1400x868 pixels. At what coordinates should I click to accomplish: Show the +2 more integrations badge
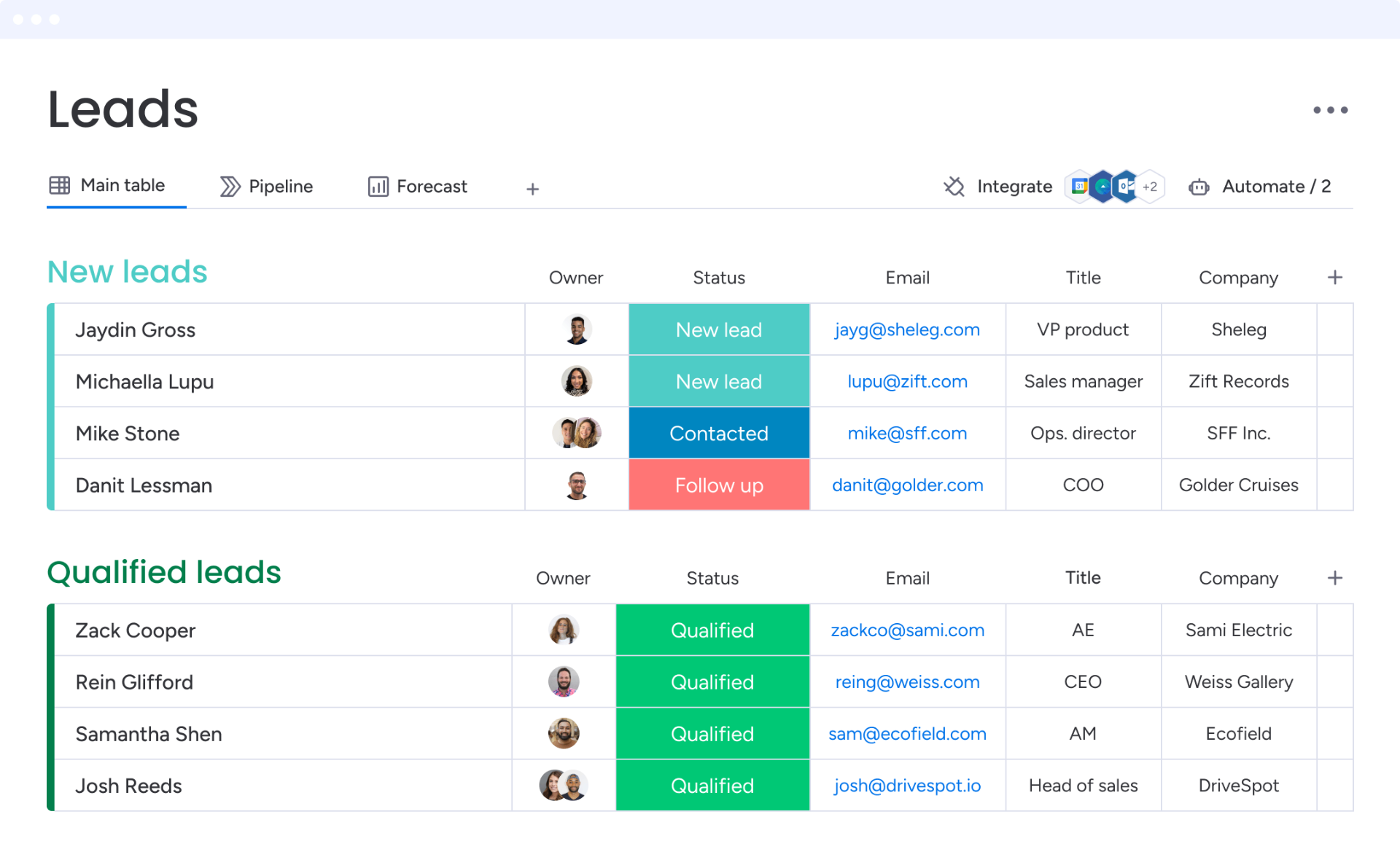(1150, 187)
